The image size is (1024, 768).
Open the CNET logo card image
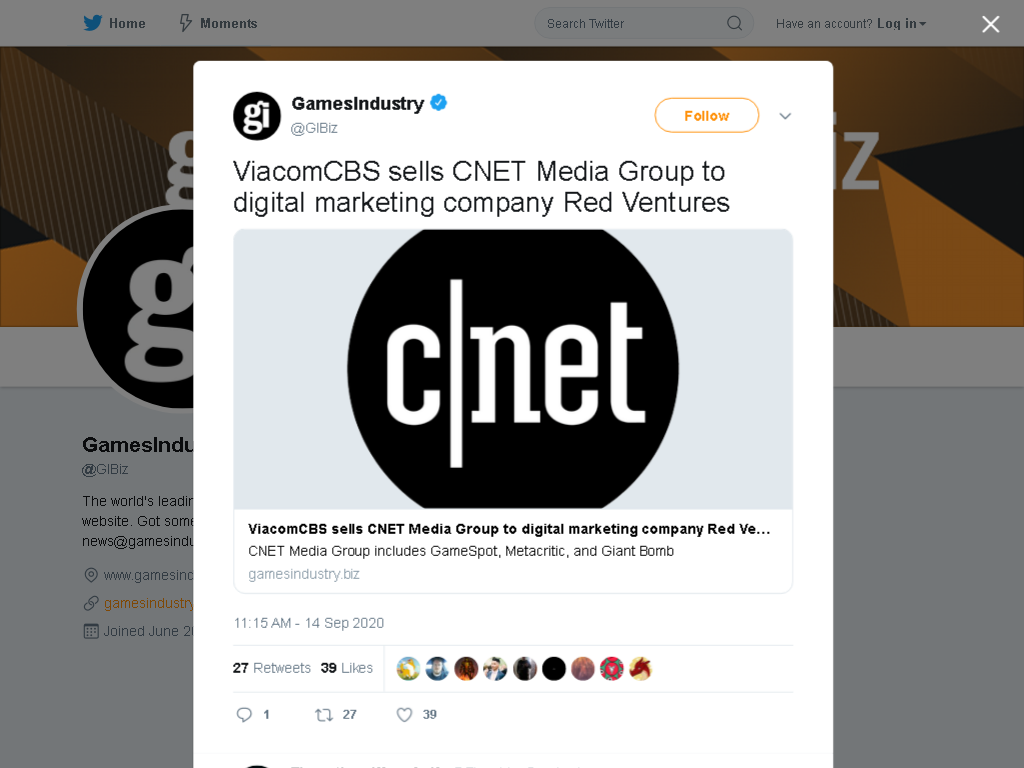click(513, 369)
